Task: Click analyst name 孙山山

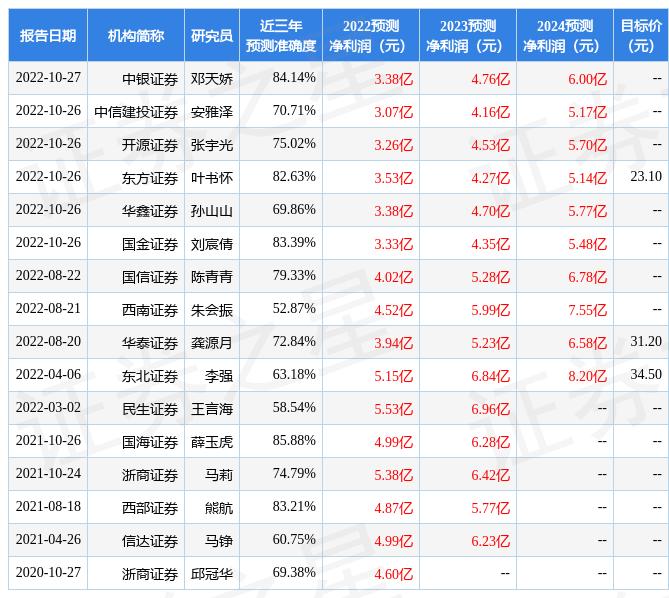Action: [x=212, y=211]
